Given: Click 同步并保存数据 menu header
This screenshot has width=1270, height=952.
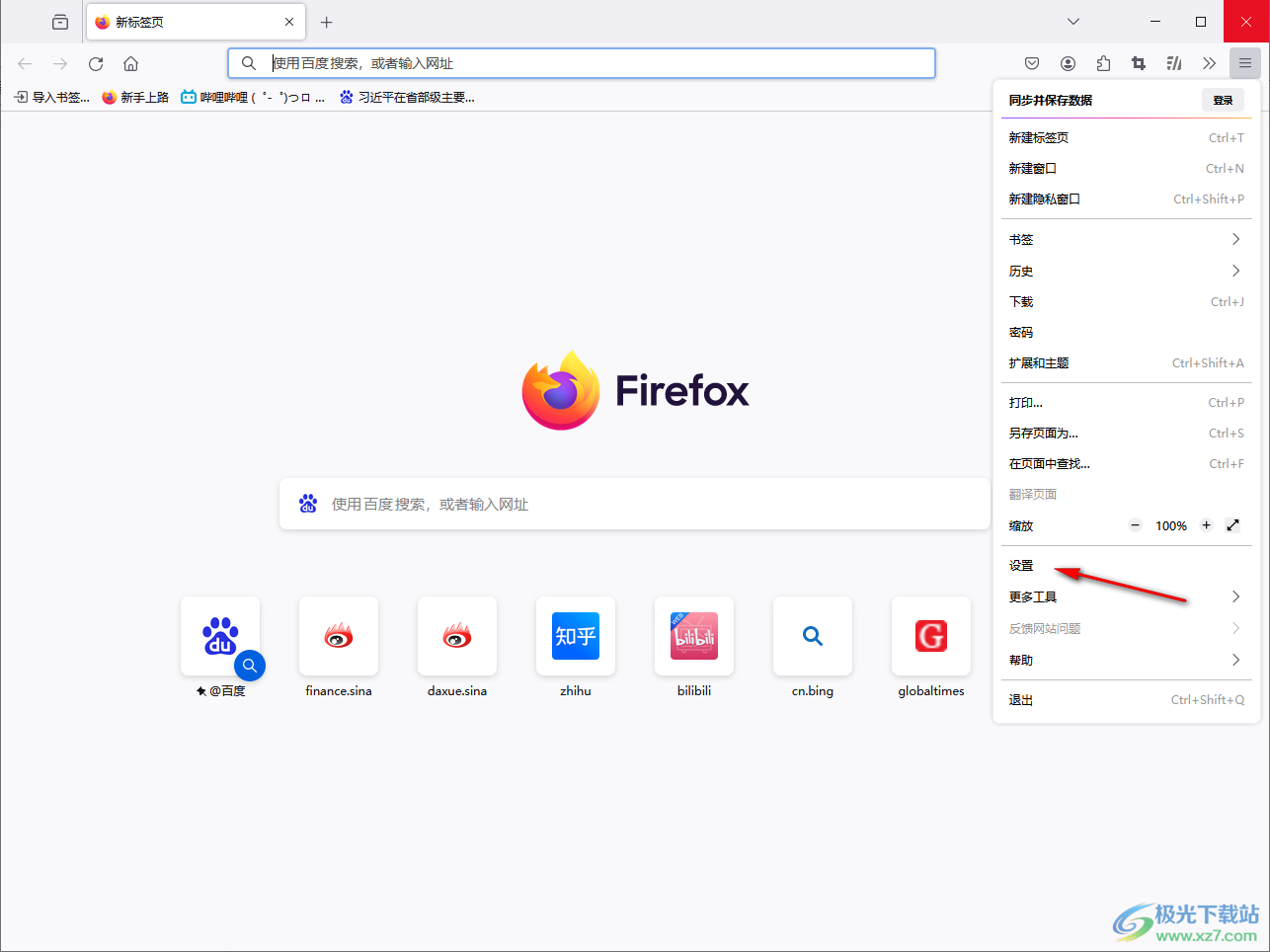Looking at the screenshot, I should click(1051, 100).
